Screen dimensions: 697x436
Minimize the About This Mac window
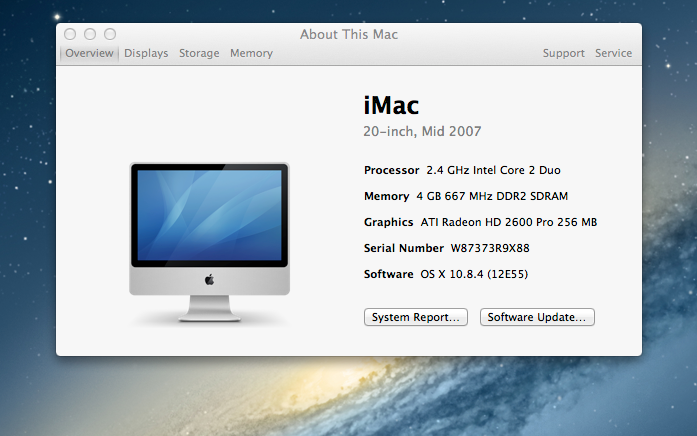pos(89,34)
